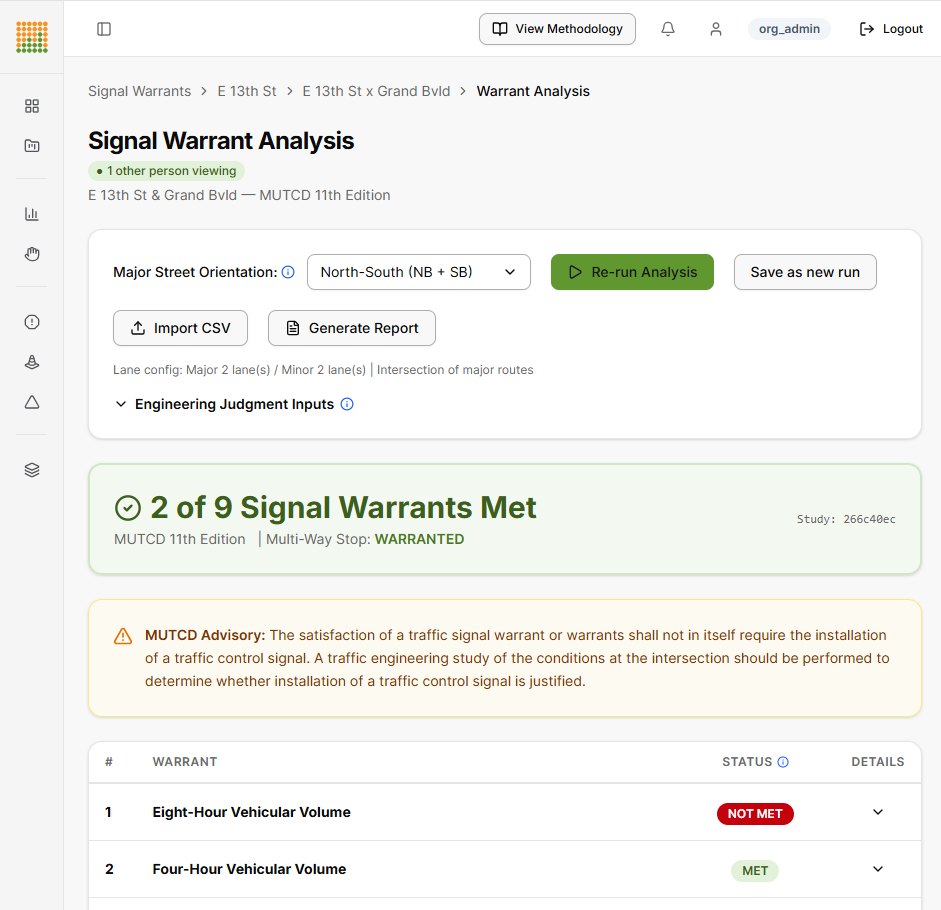941x910 pixels.
Task: Click info icon beside Engineering Judgment Inputs
Action: 347,404
